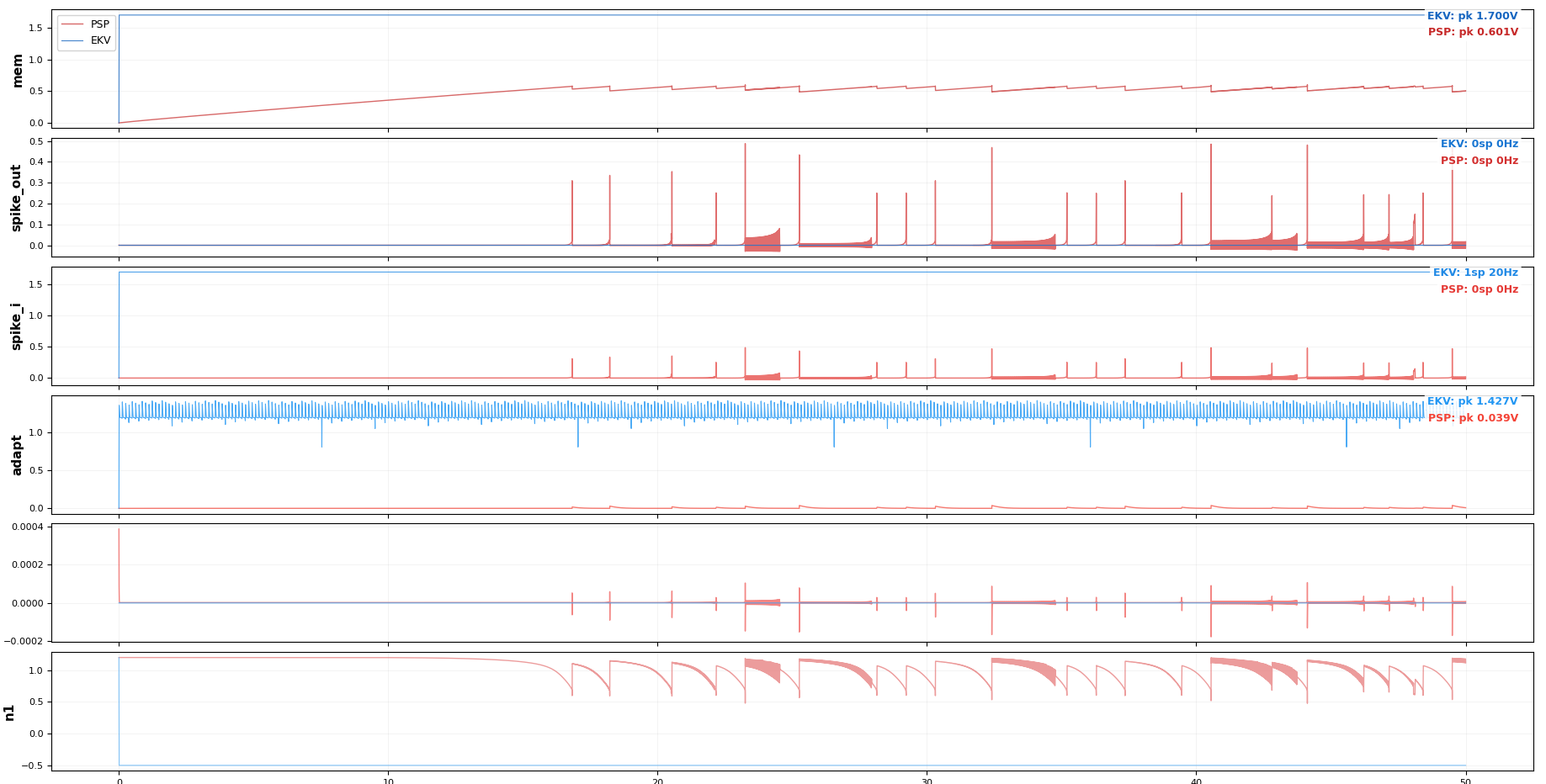The width and height of the screenshot is (1546, 784).
Task: Click the 0.4 tick in spike_out panel
Action: pos(36,162)
